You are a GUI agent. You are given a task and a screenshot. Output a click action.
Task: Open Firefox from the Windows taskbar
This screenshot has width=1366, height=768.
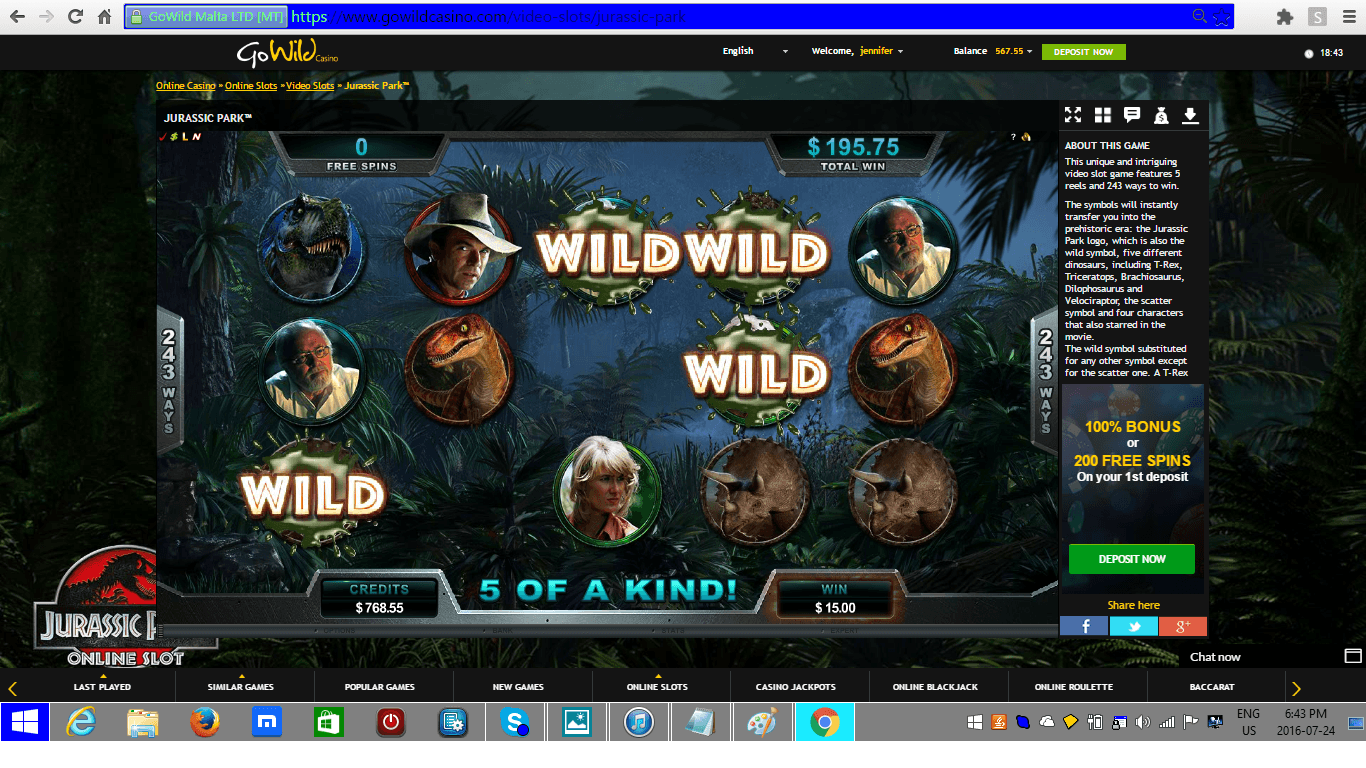(205, 722)
